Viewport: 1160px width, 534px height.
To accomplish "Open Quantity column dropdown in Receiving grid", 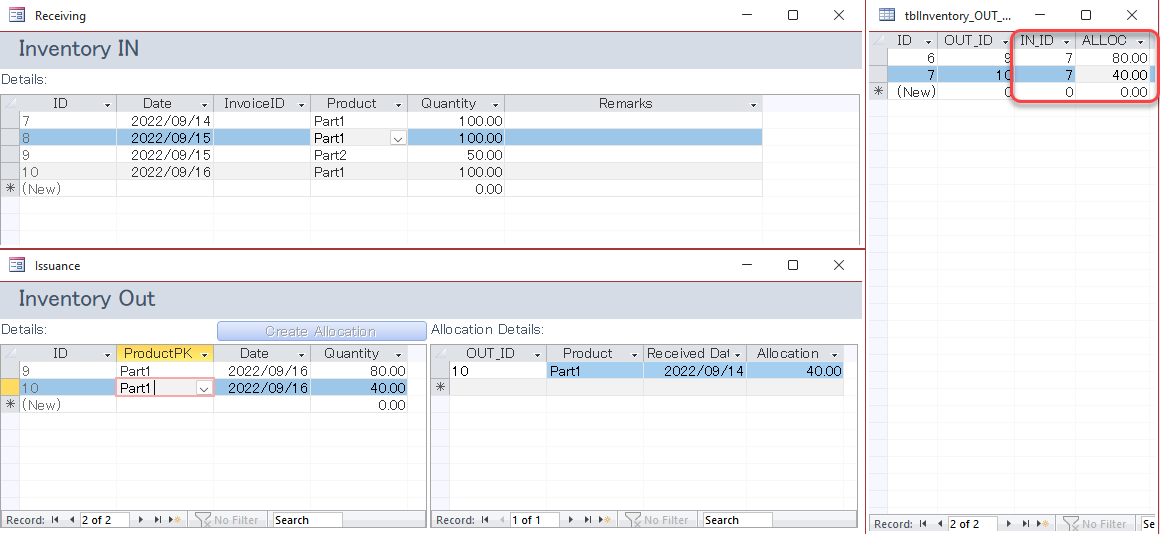I will (x=496, y=104).
